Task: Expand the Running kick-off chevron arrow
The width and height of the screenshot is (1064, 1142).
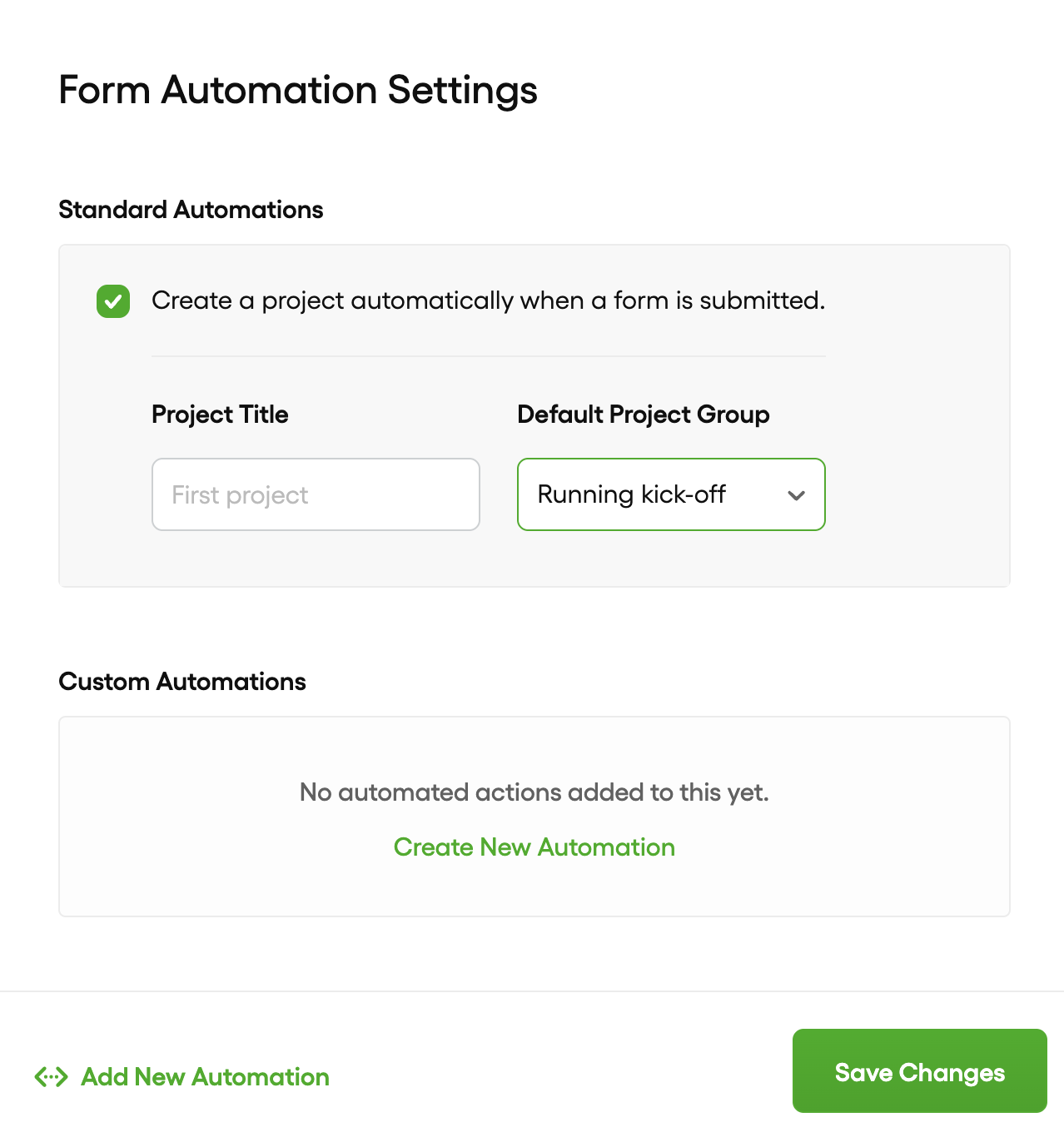Action: point(797,495)
